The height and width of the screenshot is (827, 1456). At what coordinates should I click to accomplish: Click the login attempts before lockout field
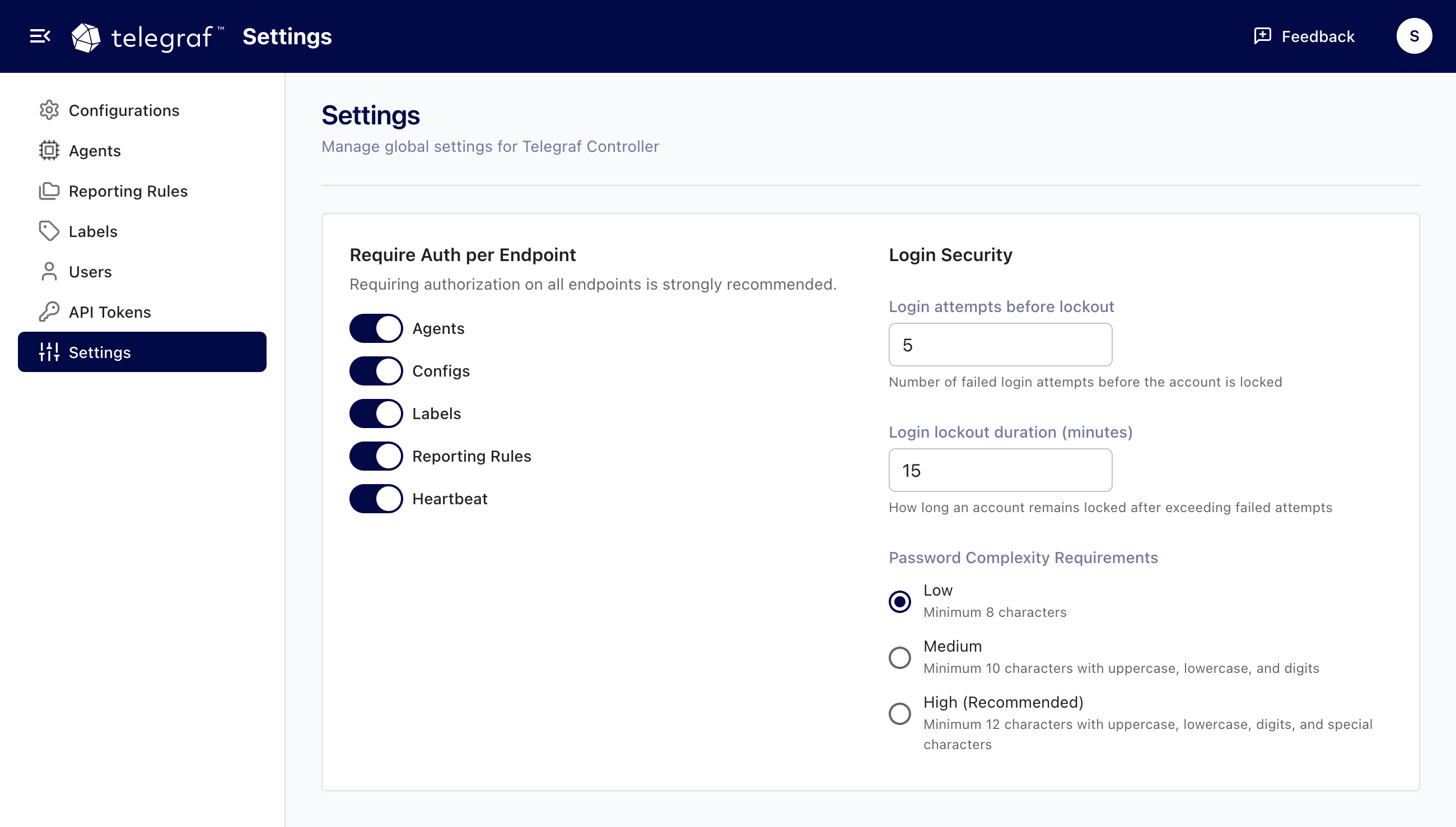(x=1000, y=344)
